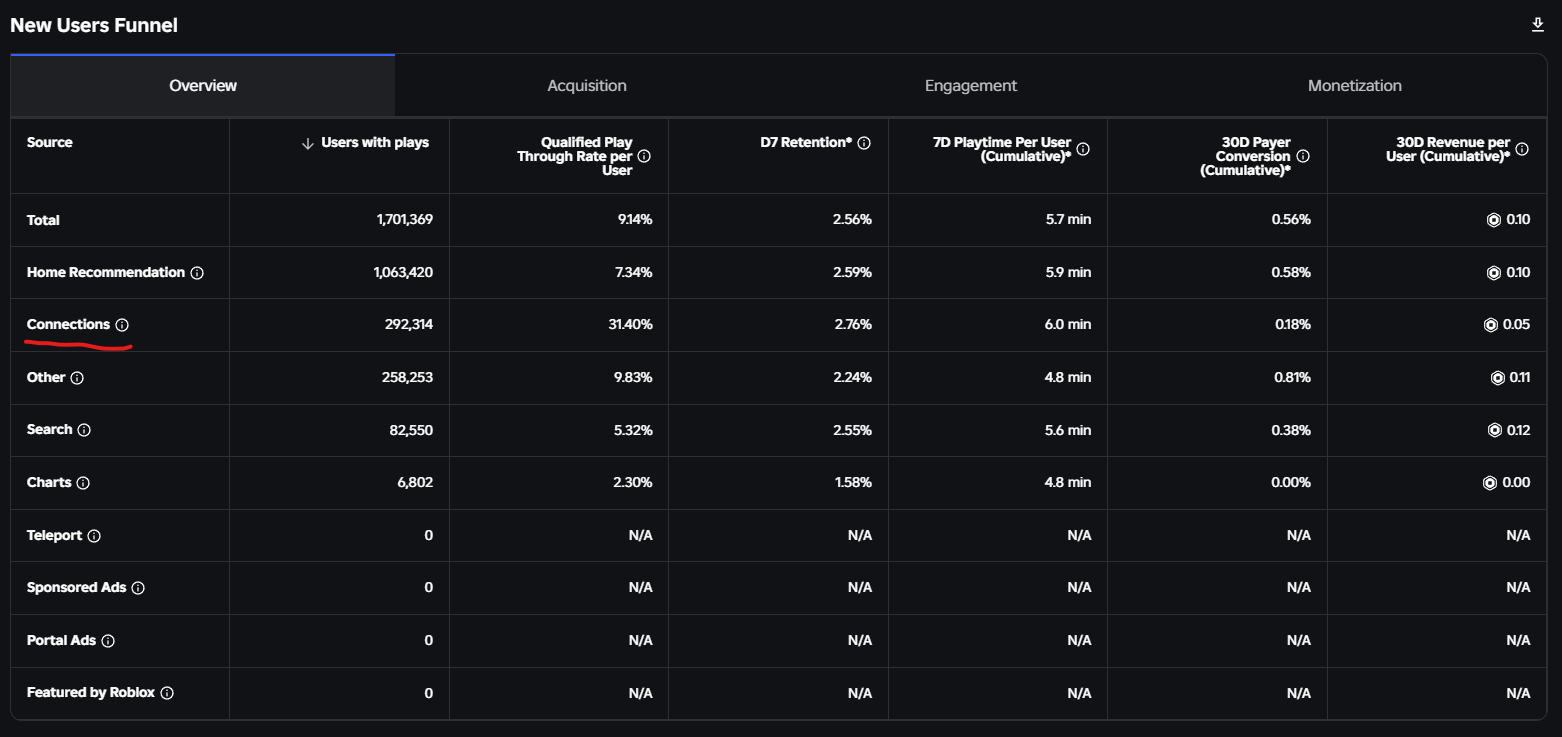Click info icon next to Search source
This screenshot has width=1562, height=737.
coord(84,430)
